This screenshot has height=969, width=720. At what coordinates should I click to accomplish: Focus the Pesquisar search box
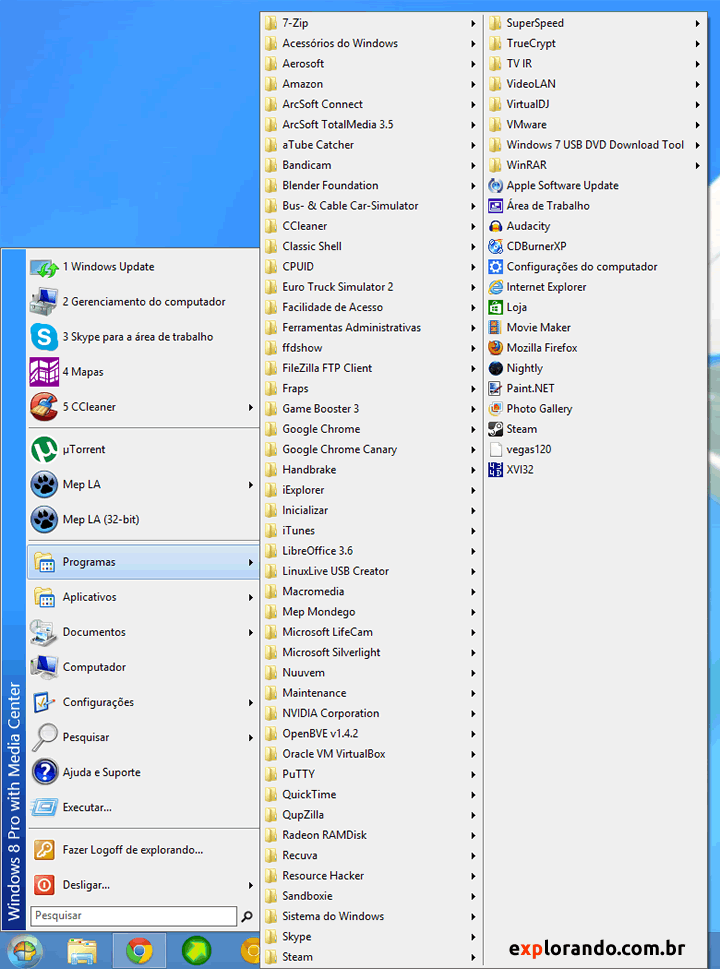133,916
